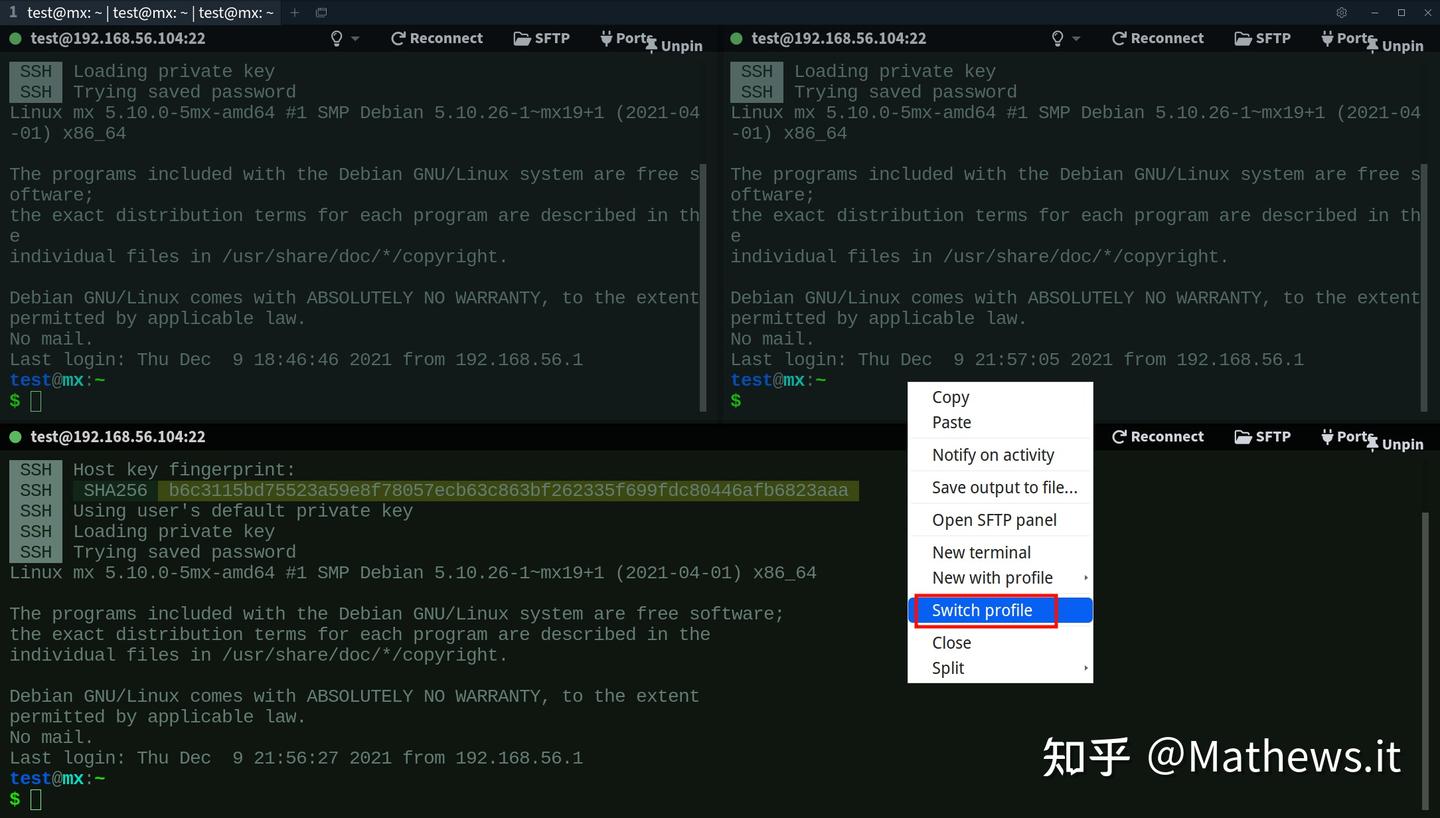The height and width of the screenshot is (818, 1440).
Task: Expand the New with profile submenu
Action: [x=992, y=577]
